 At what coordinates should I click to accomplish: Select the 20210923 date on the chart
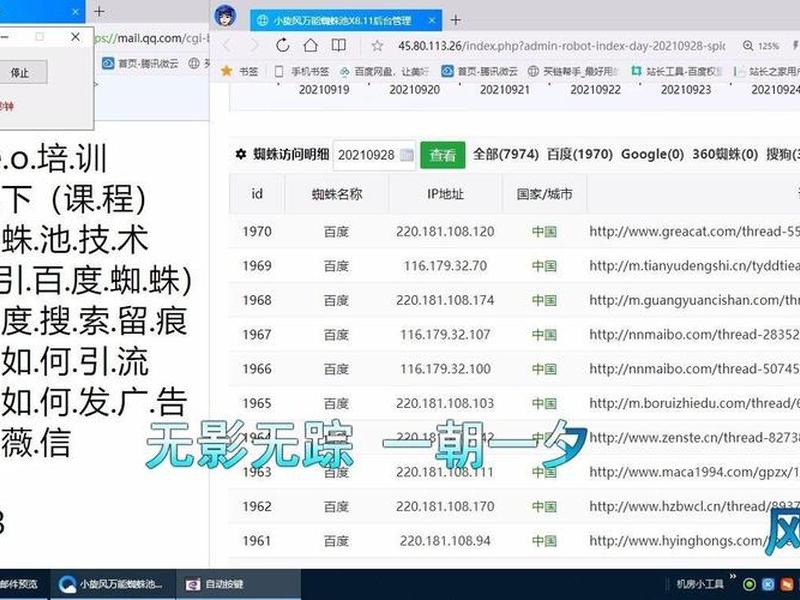point(686,90)
